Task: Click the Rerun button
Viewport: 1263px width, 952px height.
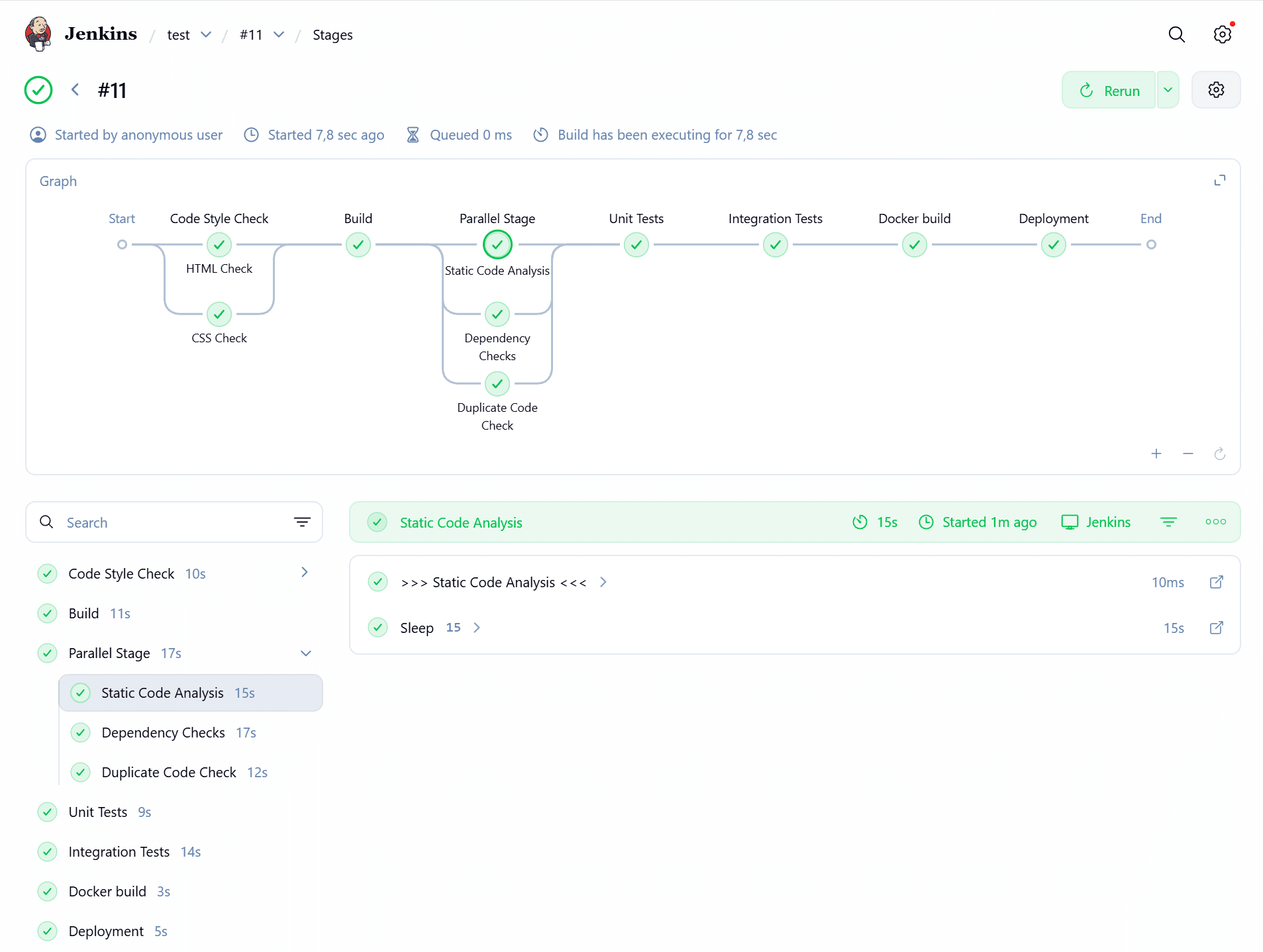Action: point(1109,90)
